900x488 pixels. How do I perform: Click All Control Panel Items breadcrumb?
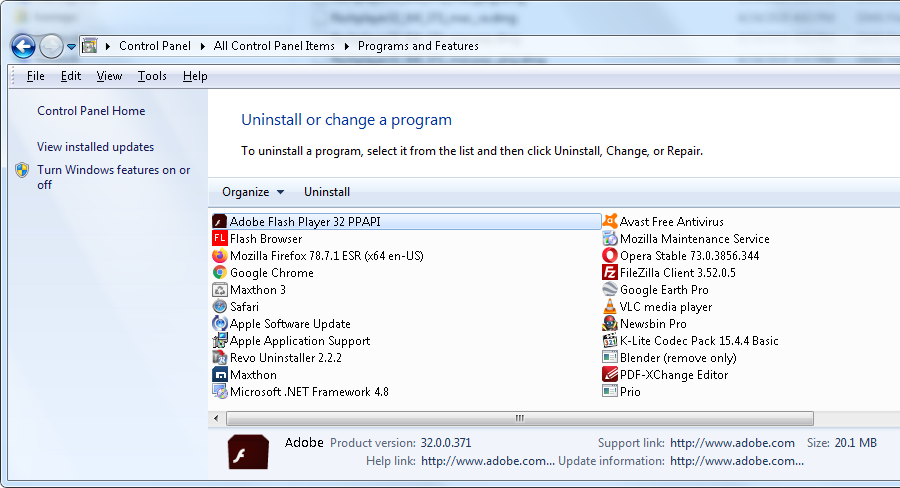click(x=274, y=46)
